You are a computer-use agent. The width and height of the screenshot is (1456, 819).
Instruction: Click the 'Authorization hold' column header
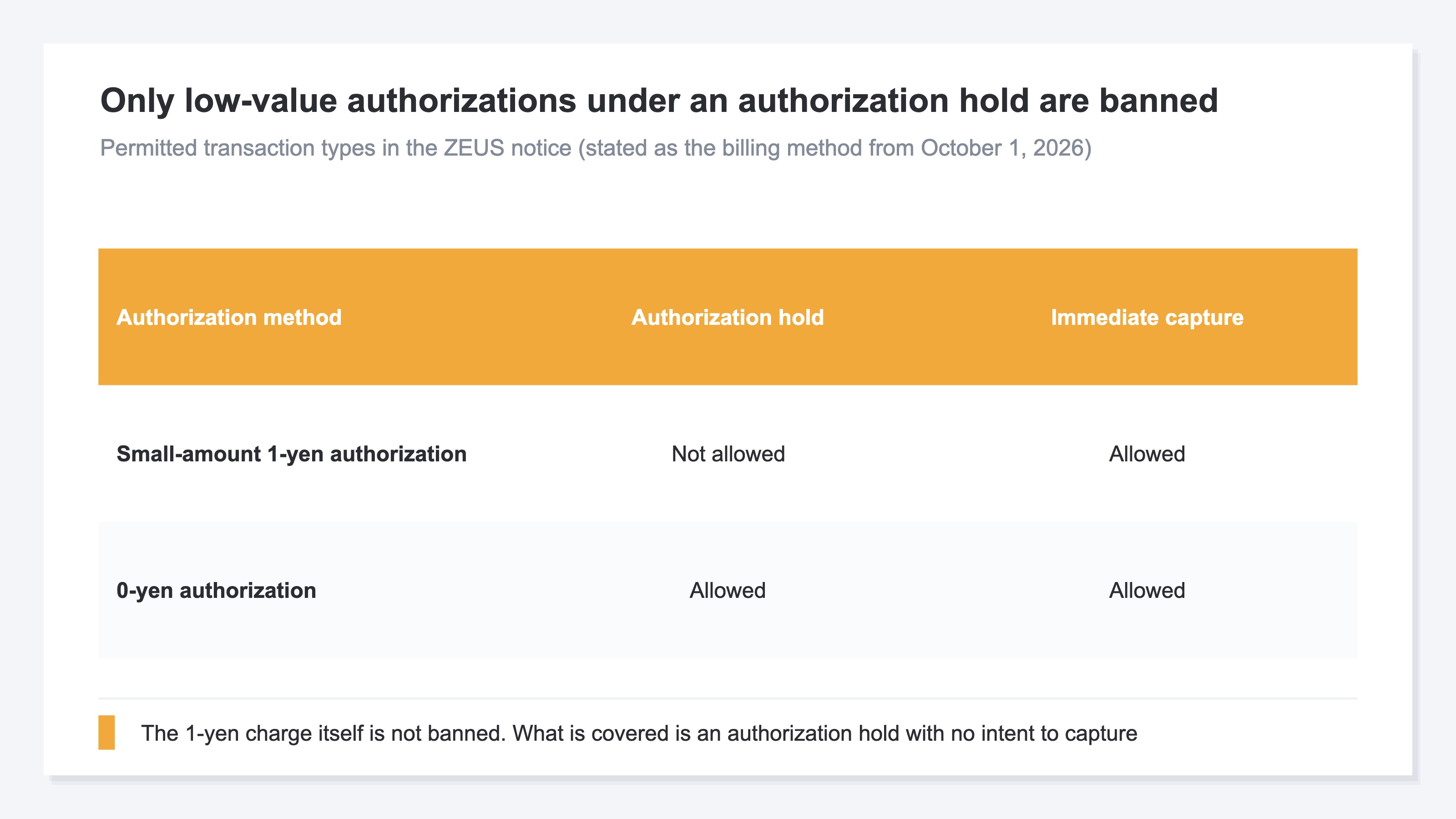click(x=728, y=318)
